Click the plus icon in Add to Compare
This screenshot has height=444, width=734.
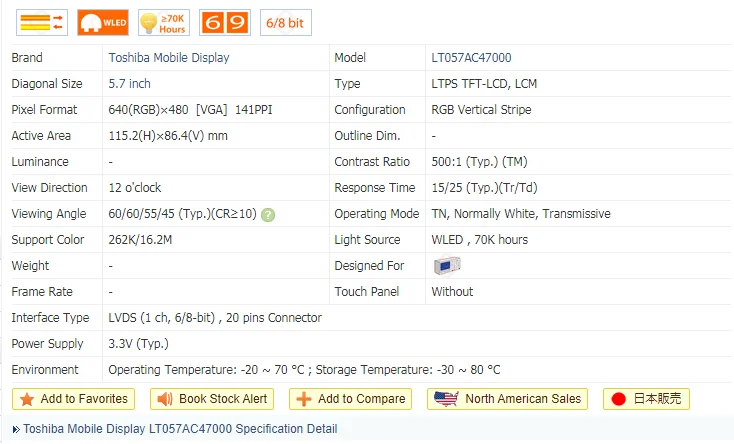(304, 399)
